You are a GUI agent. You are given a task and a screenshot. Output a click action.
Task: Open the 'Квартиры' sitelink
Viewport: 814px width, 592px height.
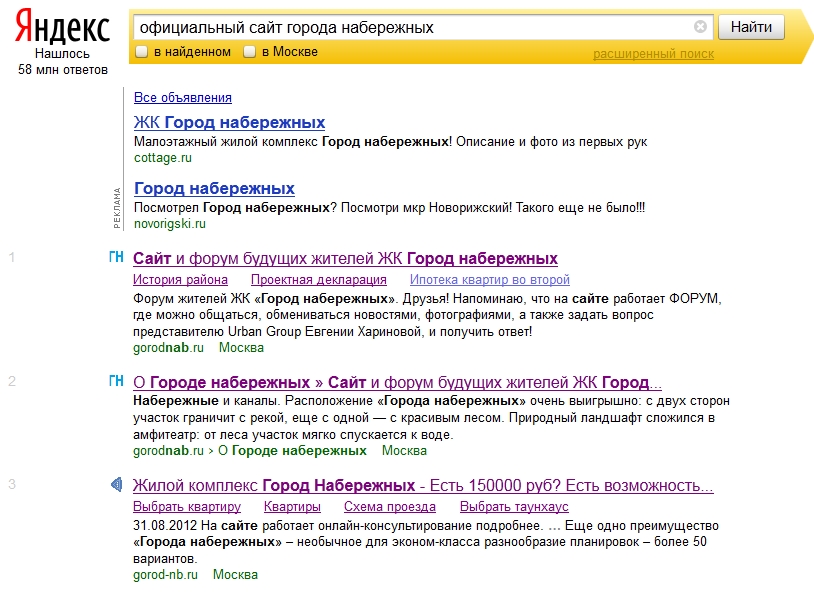coord(292,506)
